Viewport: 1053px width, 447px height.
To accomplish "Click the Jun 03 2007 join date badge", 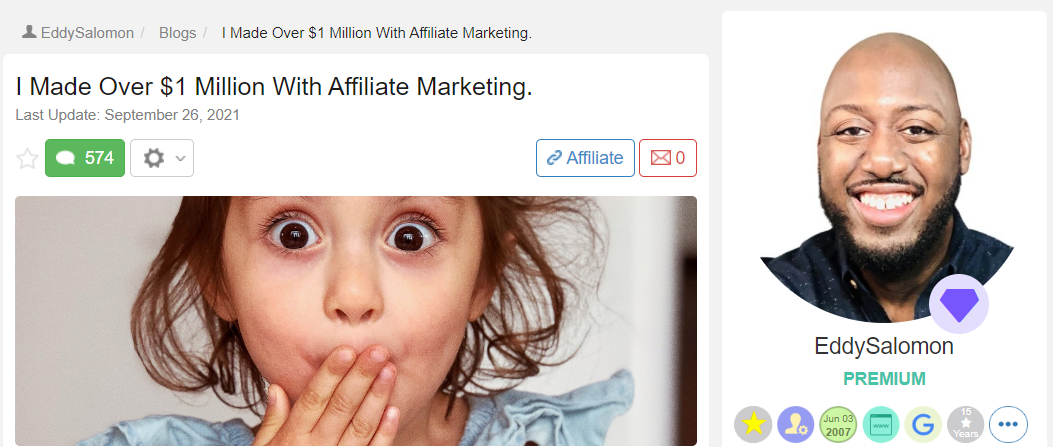I will point(838,424).
